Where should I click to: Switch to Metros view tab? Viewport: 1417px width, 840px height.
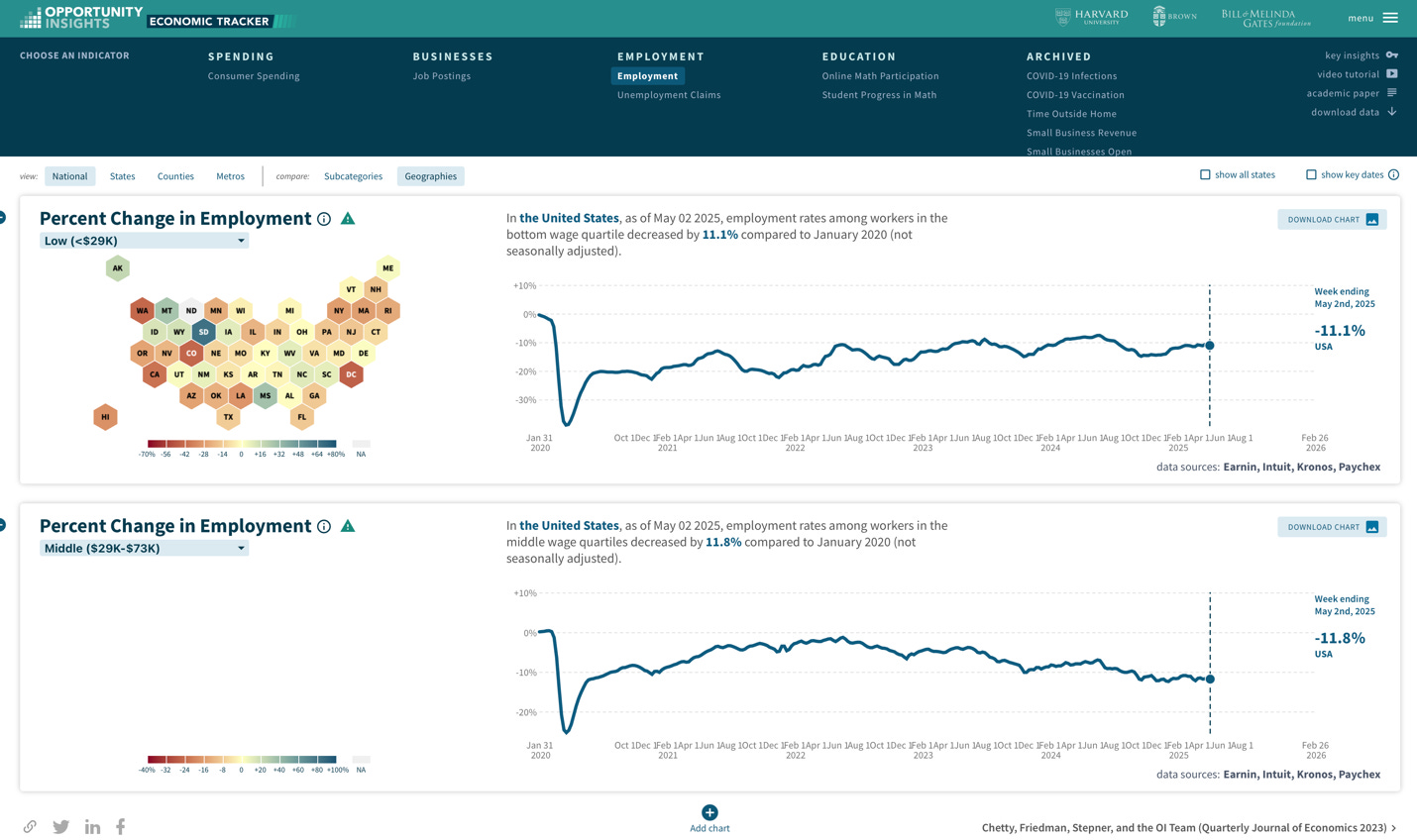(230, 176)
